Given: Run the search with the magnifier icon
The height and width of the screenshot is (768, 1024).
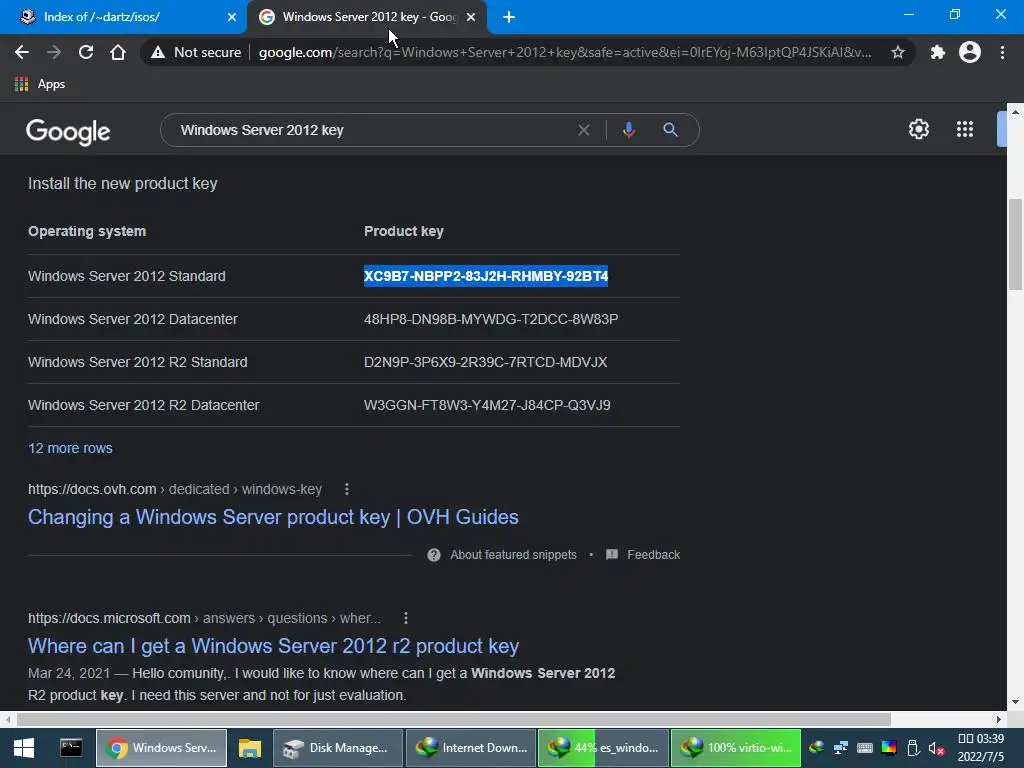Looking at the screenshot, I should point(670,129).
